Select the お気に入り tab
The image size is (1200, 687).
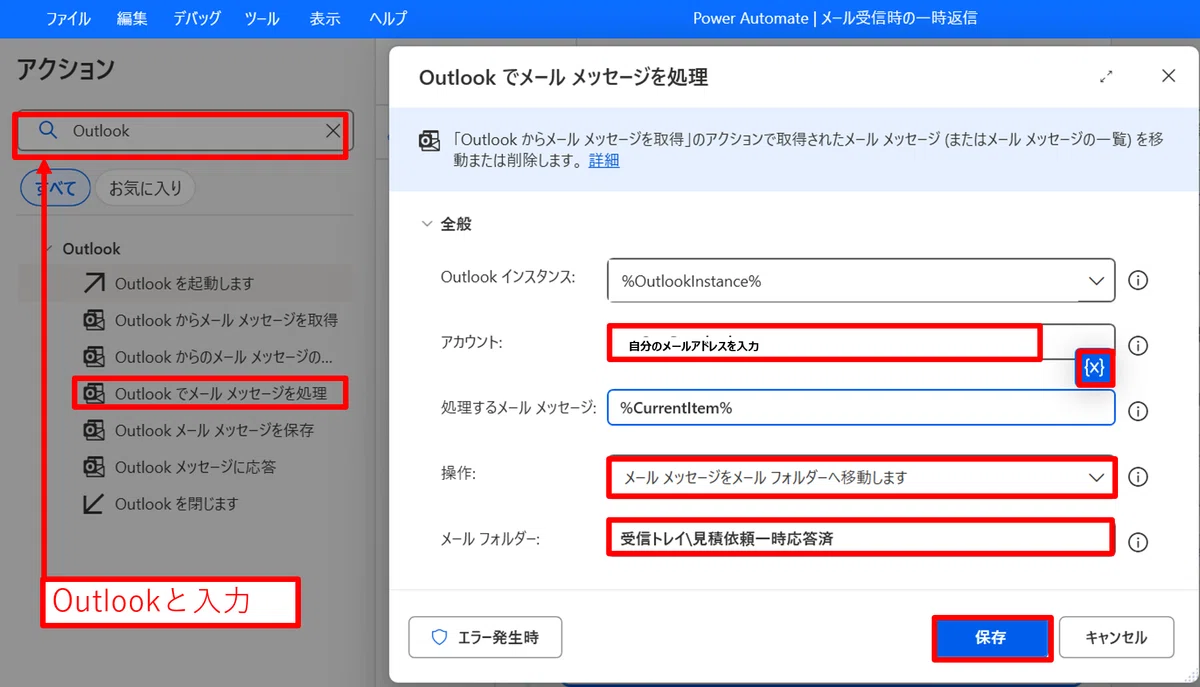pos(145,187)
